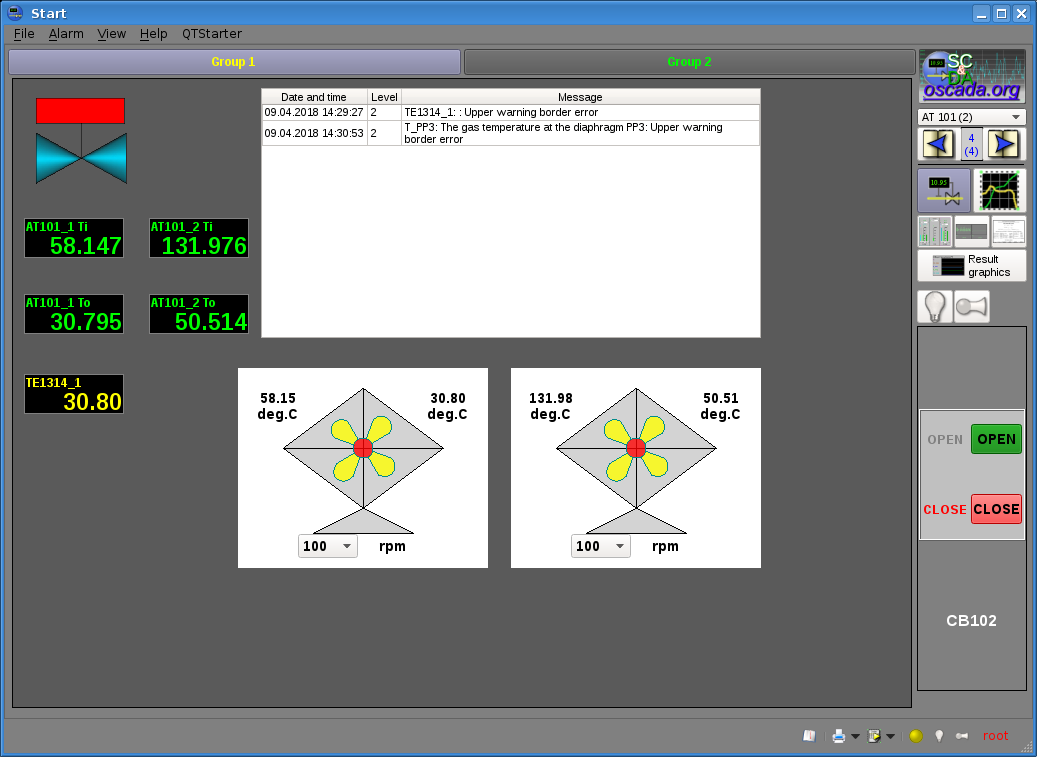The image size is (1037, 757).
Task: Click the oscada.org SC&DA logo
Action: coord(972,76)
